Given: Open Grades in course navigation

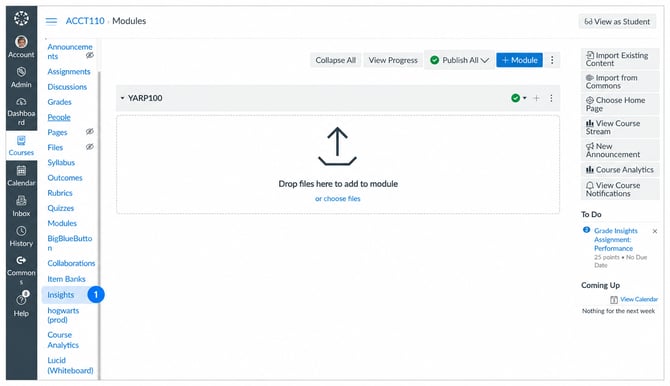Looking at the screenshot, I should tap(59, 102).
